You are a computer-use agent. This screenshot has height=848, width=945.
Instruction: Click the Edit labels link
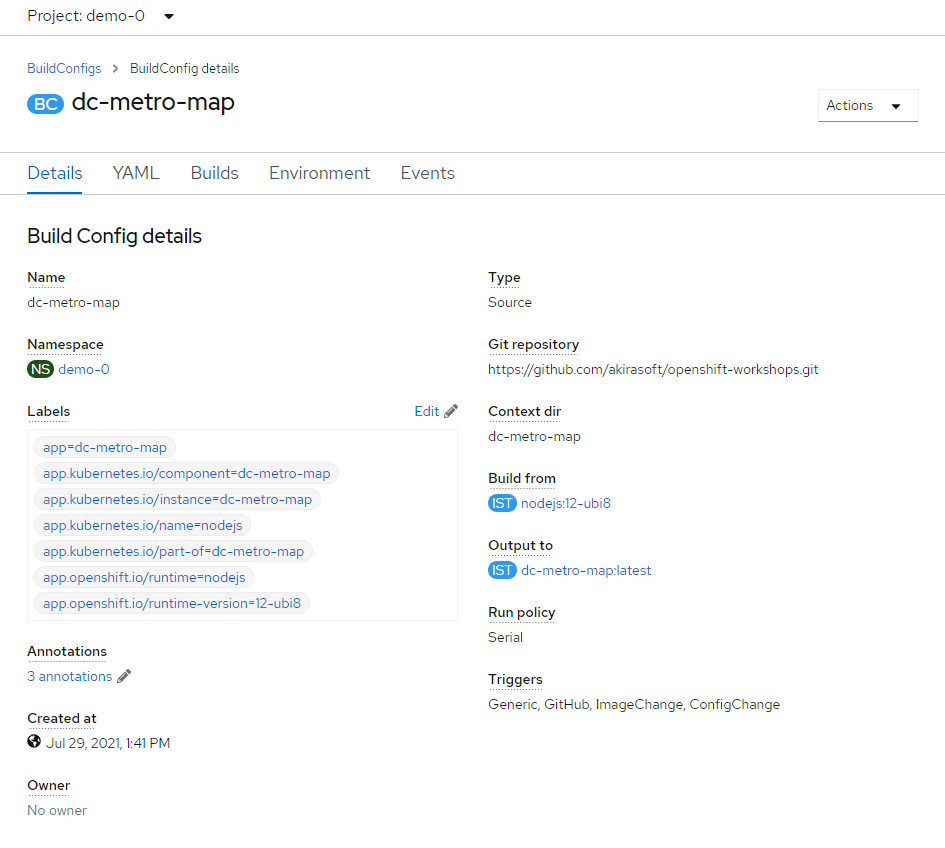tap(426, 411)
